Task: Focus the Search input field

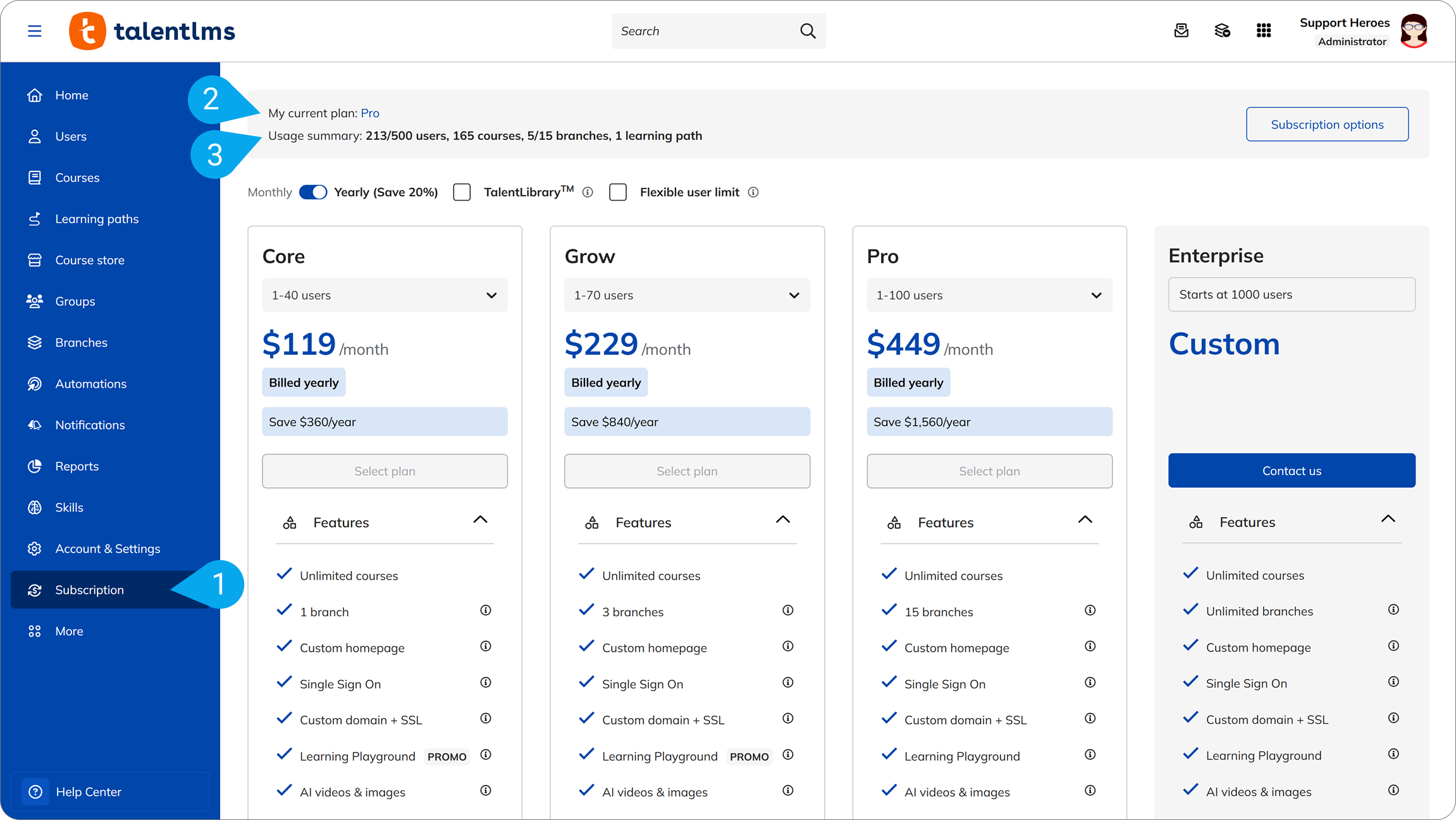Action: 719,31
